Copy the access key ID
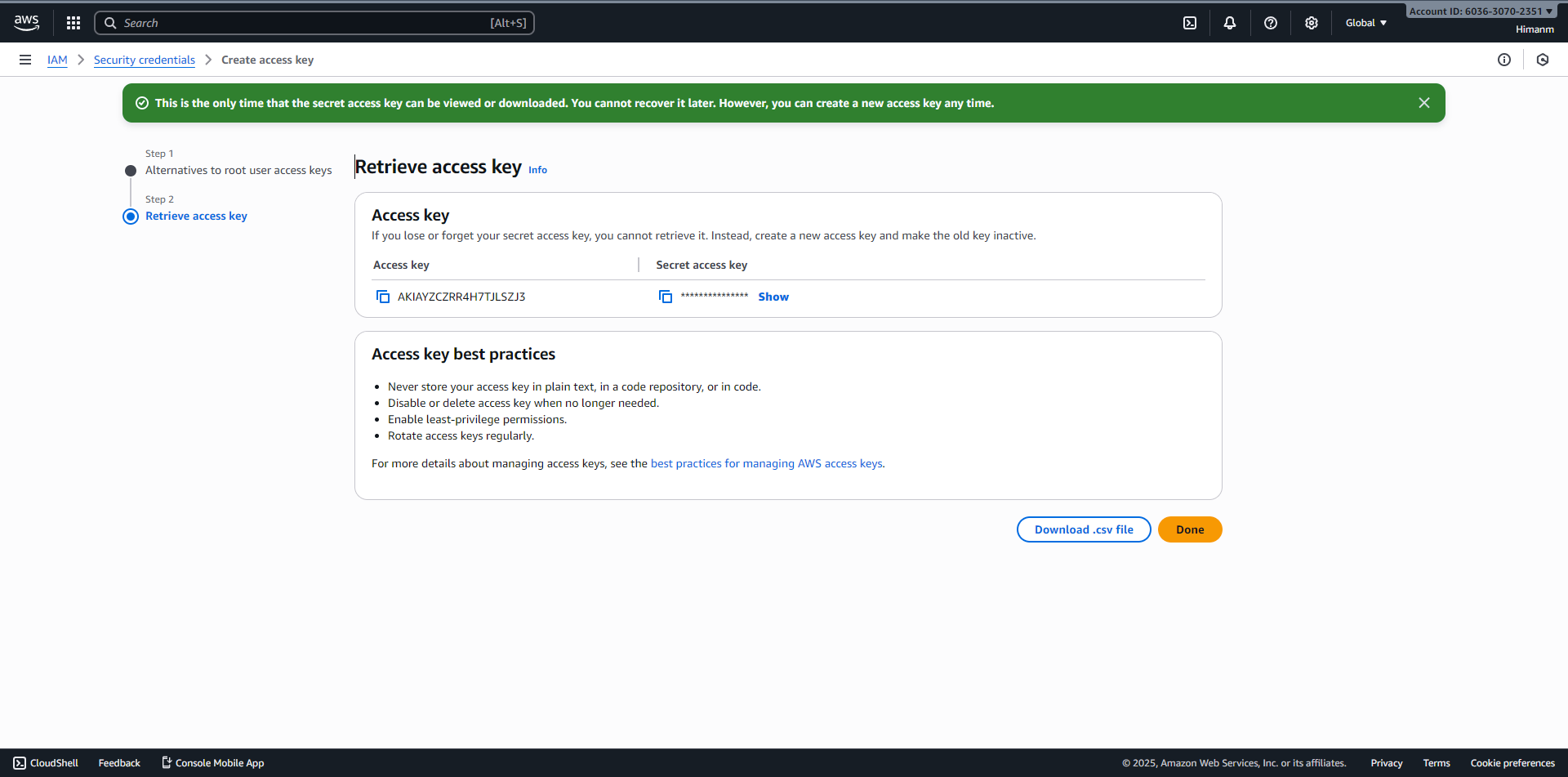The height and width of the screenshot is (777, 1568). click(382, 296)
